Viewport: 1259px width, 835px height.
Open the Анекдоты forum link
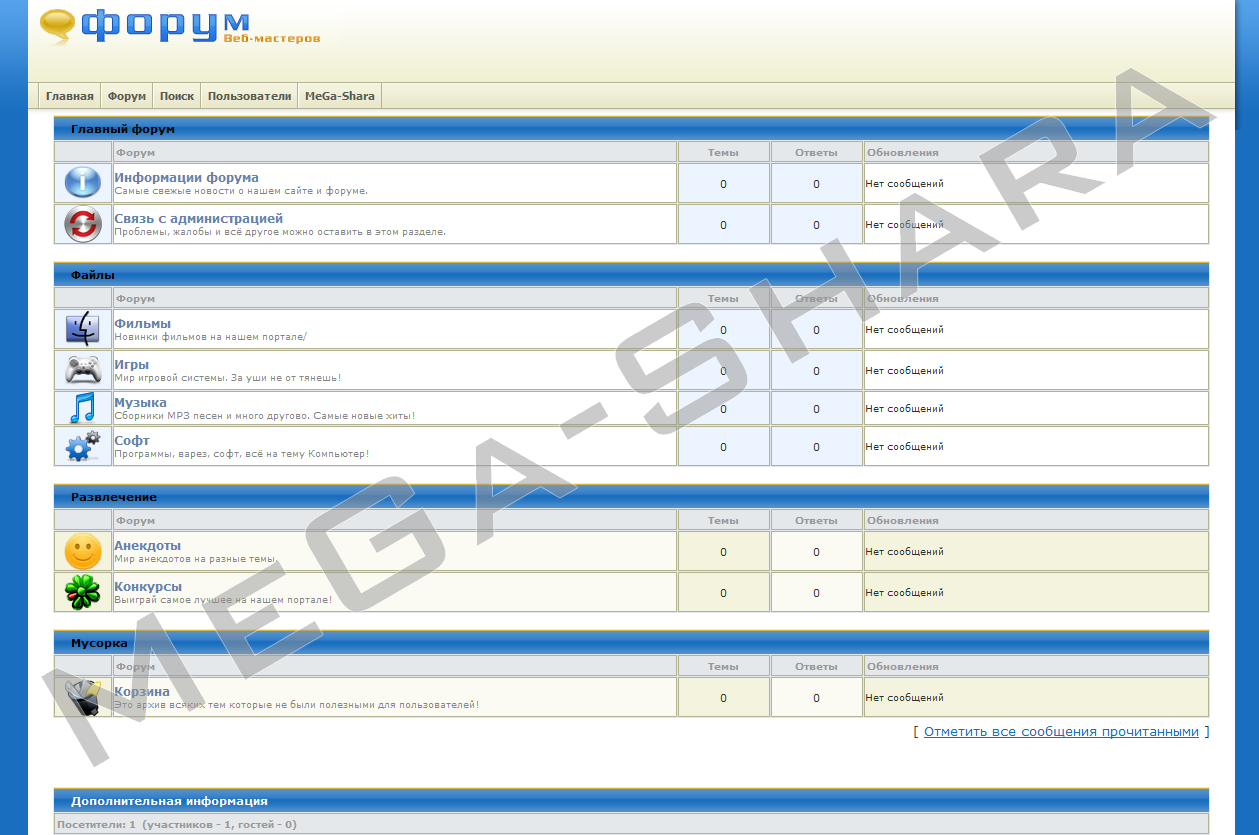click(148, 545)
